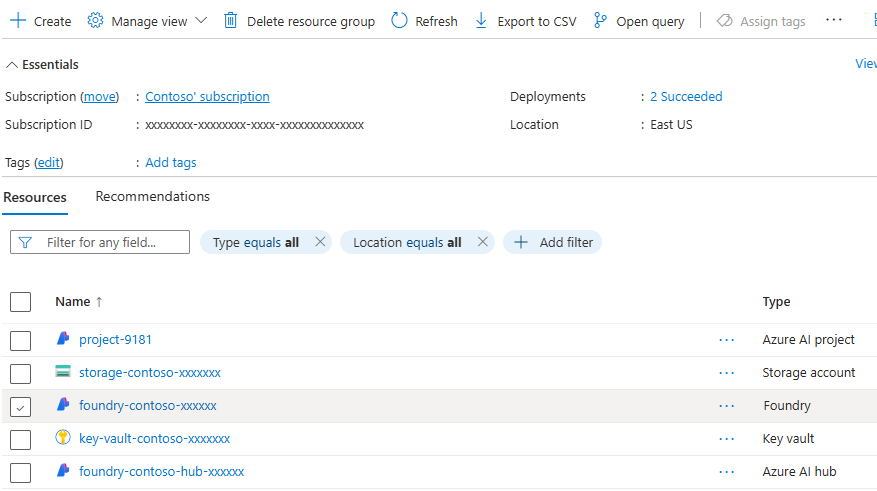Remove the Location equals all filter

(483, 242)
